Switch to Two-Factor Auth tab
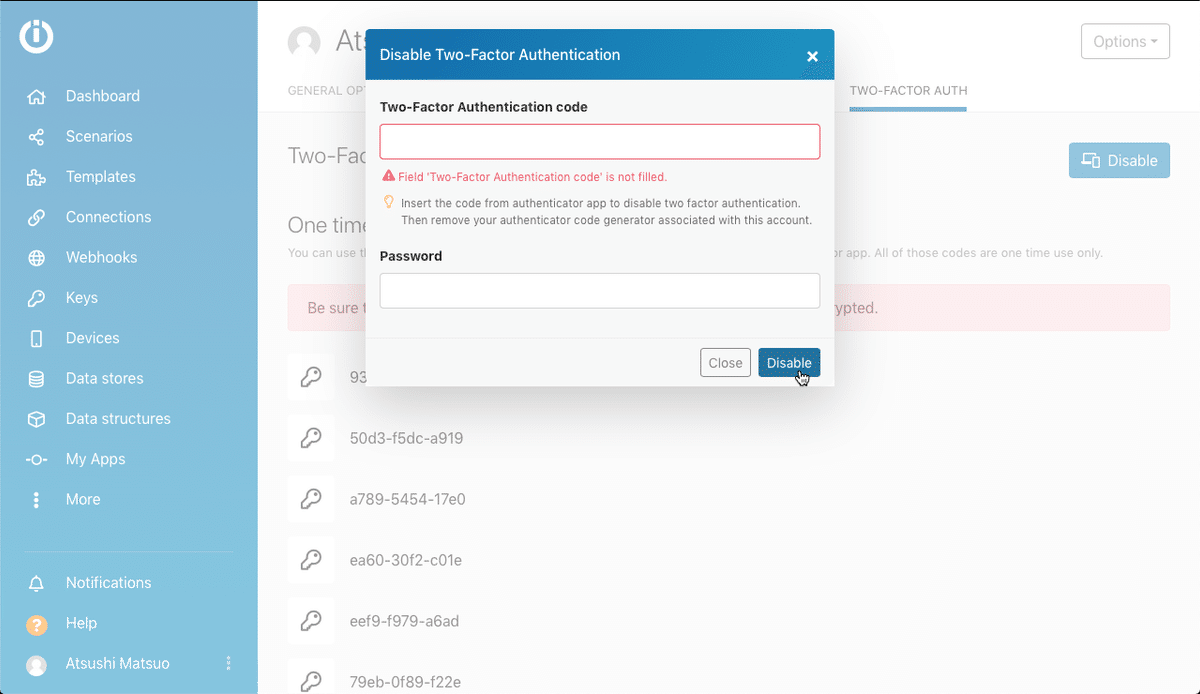 (x=908, y=91)
